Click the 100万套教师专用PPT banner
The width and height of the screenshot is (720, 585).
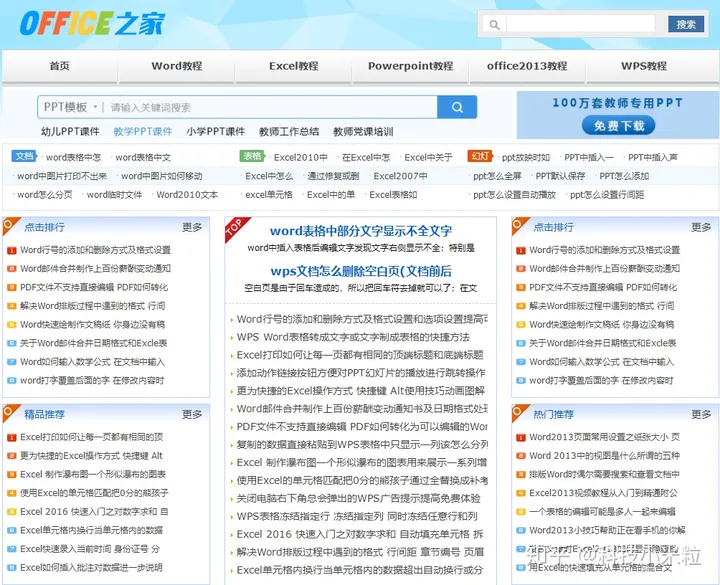[618, 115]
